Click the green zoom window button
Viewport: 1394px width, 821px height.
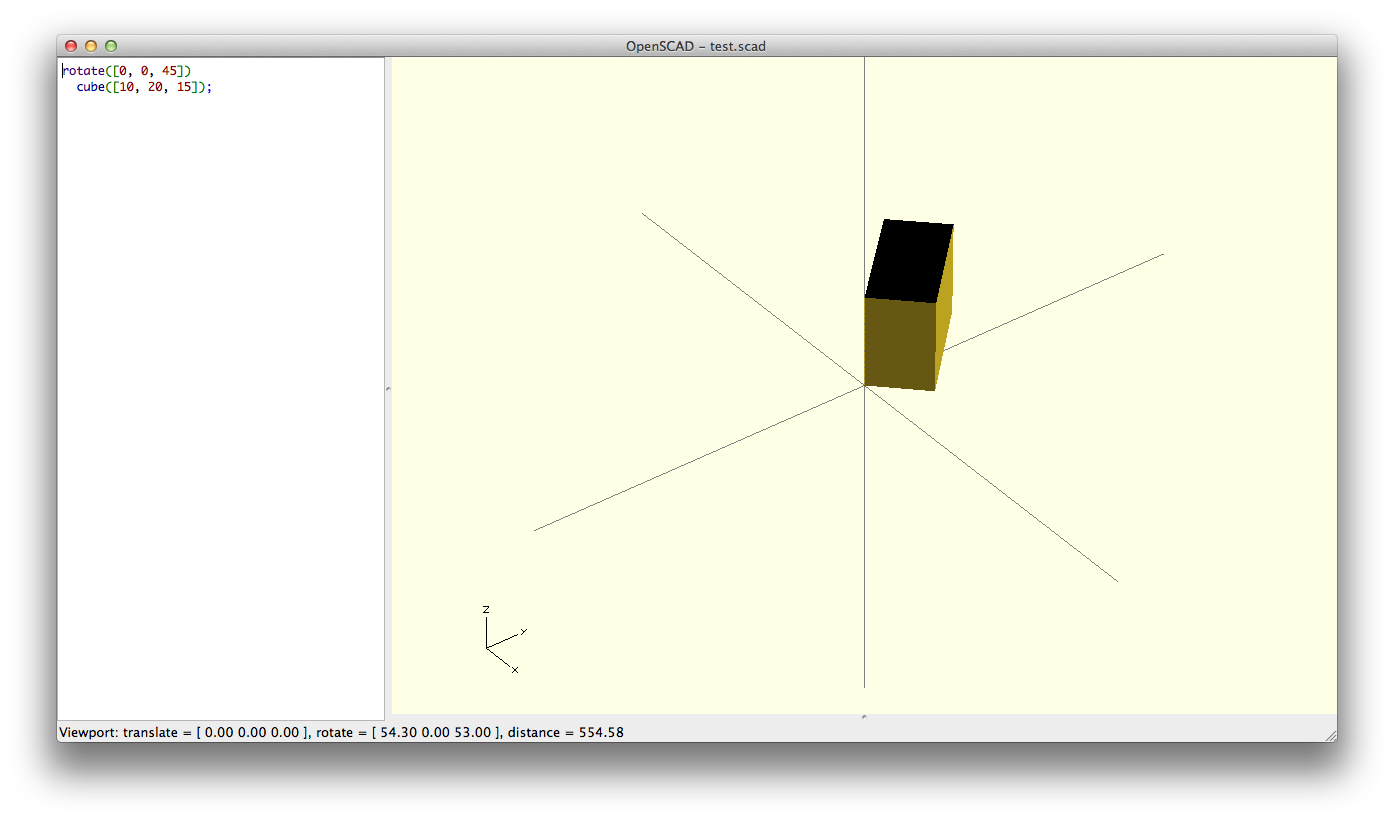(111, 46)
